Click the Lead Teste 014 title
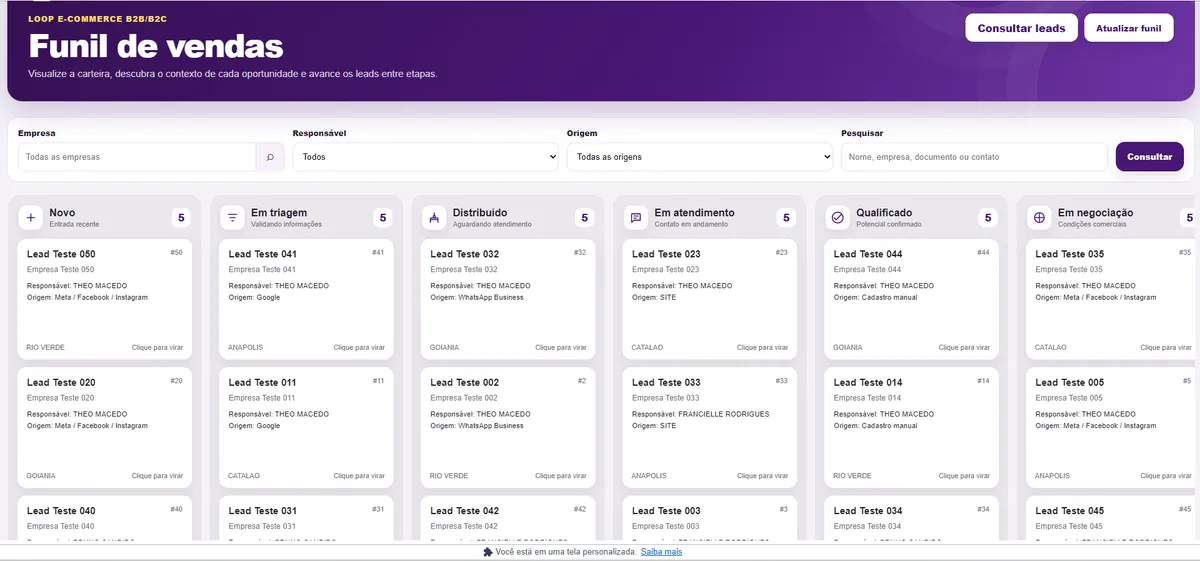This screenshot has width=1200, height=561. coord(868,383)
